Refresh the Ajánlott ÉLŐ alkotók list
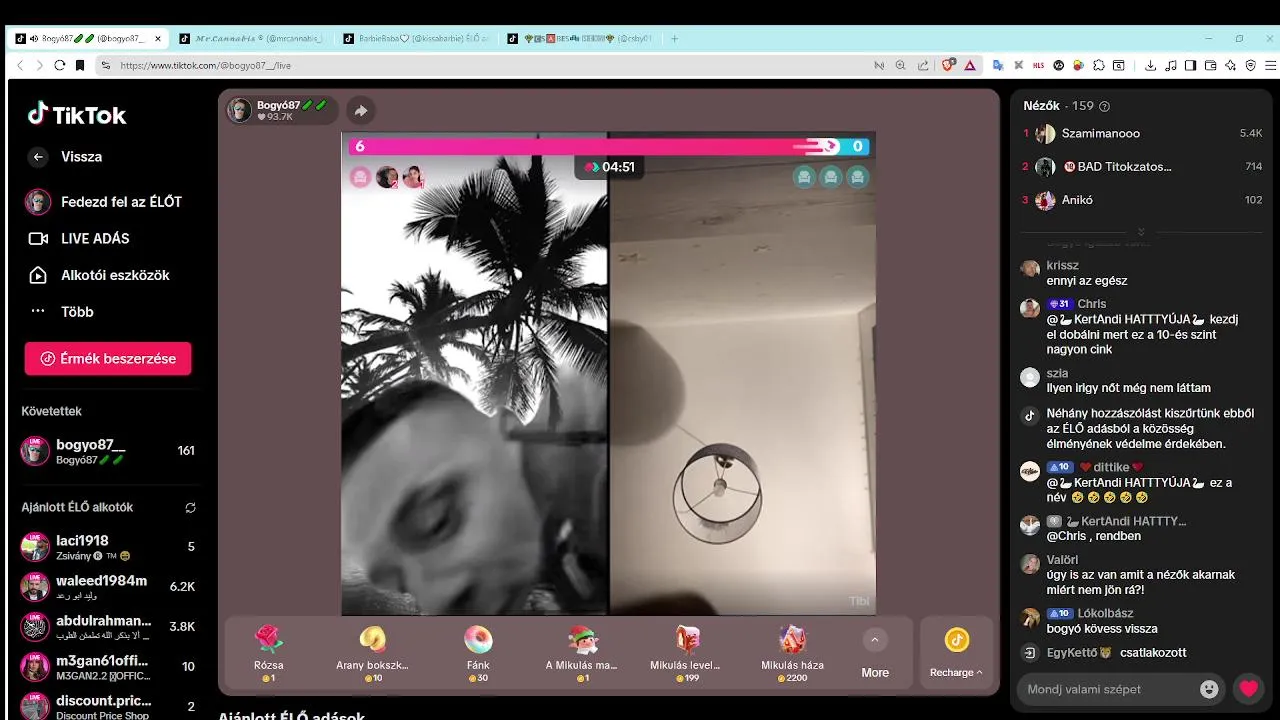This screenshot has width=1280, height=720. [190, 508]
